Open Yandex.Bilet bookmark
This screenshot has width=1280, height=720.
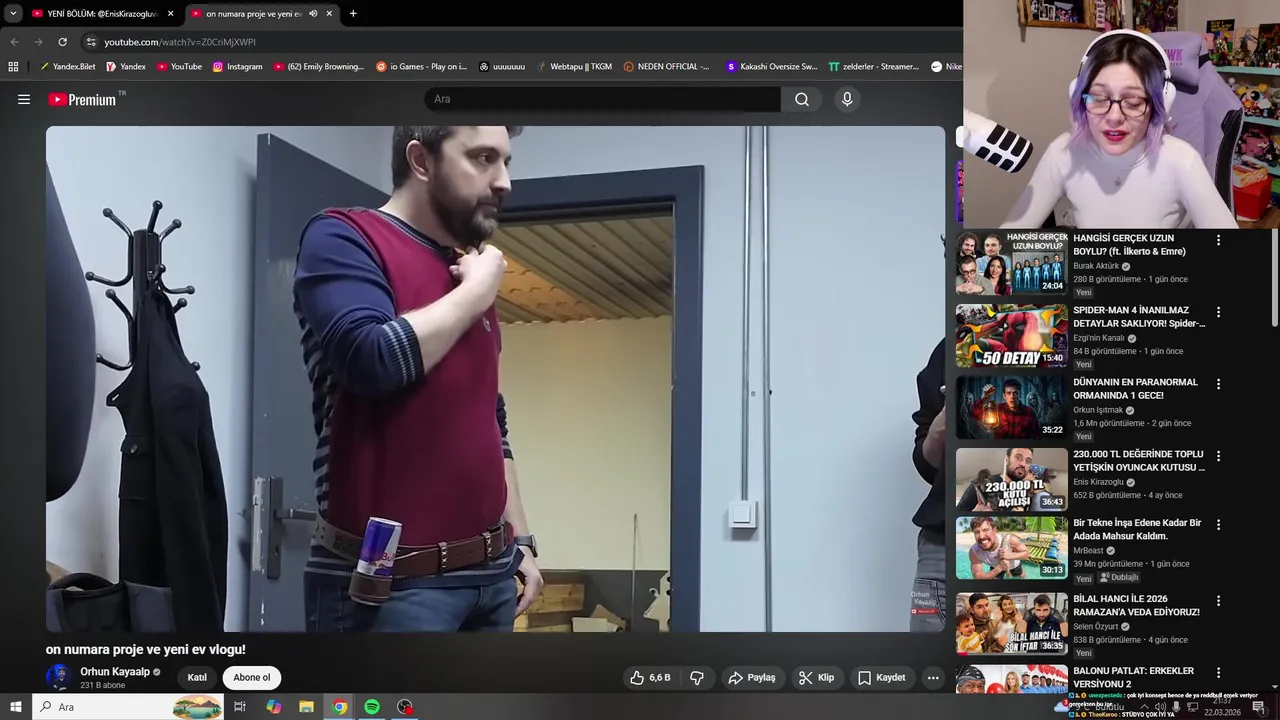point(68,67)
